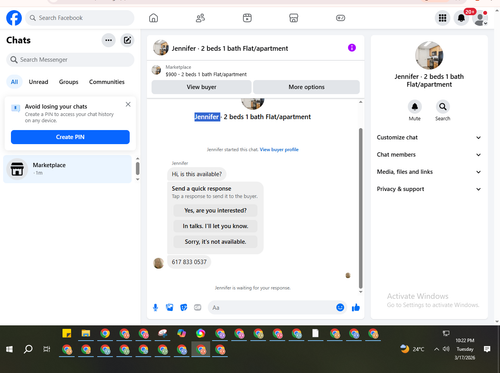Open Sticky Notes from taskbar

[x=67, y=333]
